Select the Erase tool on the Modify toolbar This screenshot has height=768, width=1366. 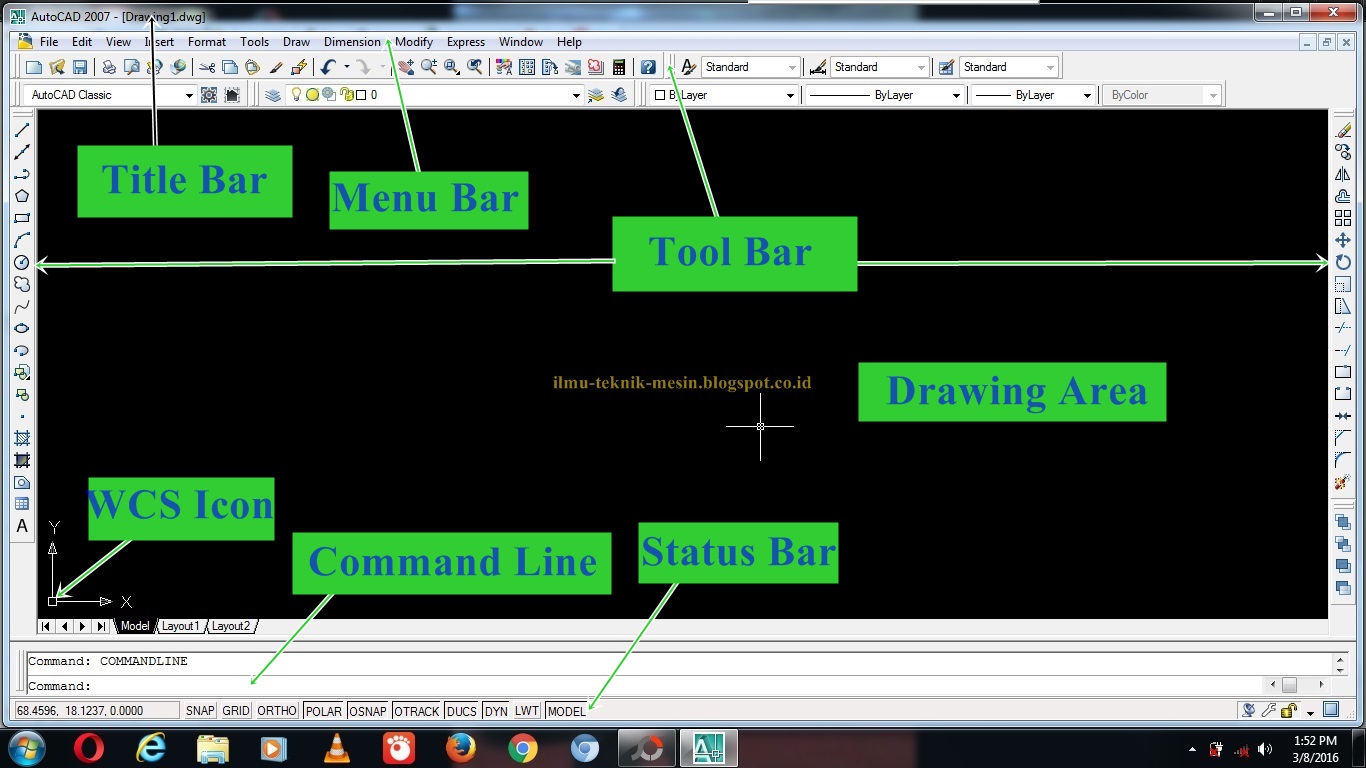1345,129
